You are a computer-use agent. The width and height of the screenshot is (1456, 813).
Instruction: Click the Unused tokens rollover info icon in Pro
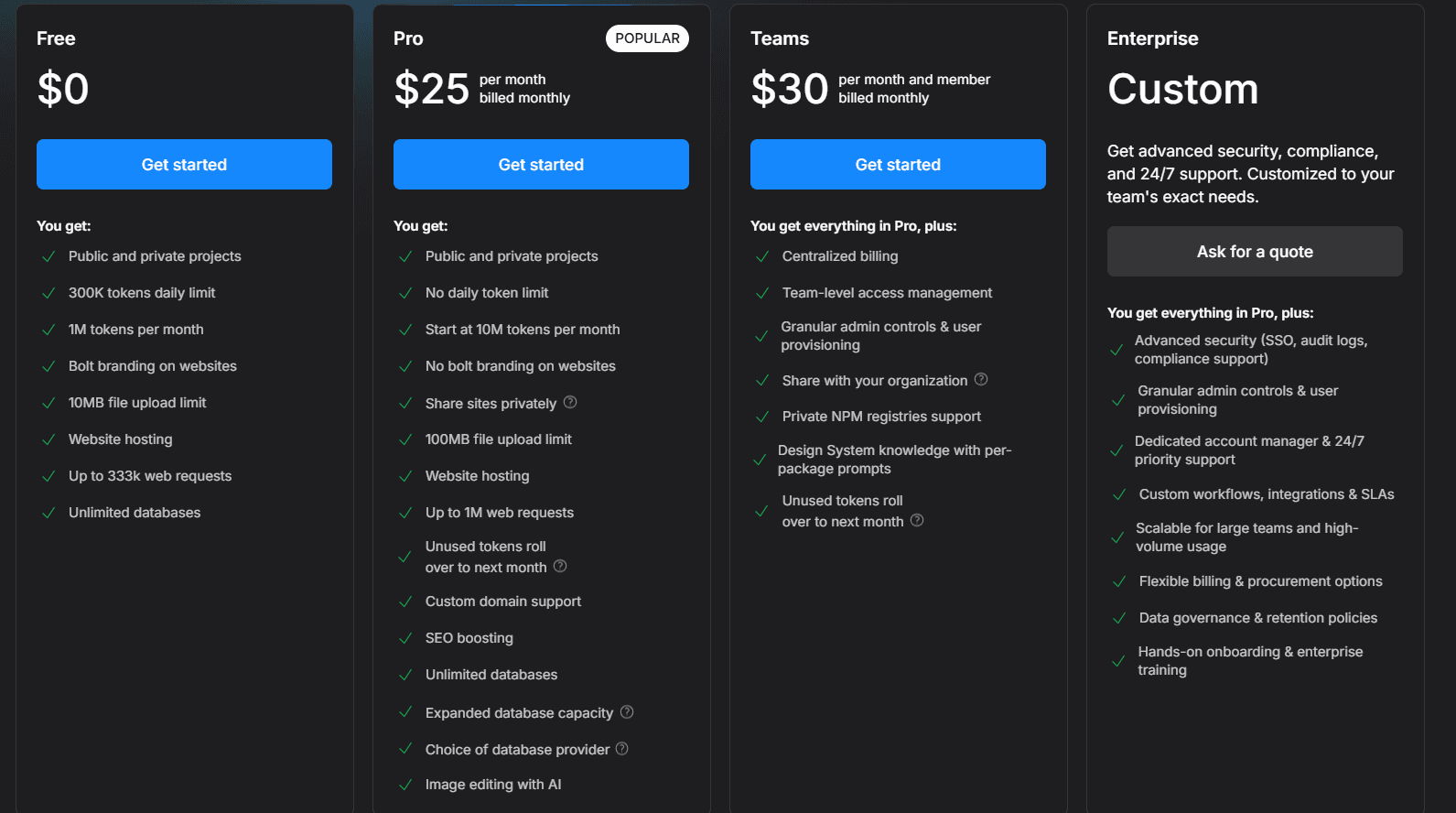coord(559,567)
